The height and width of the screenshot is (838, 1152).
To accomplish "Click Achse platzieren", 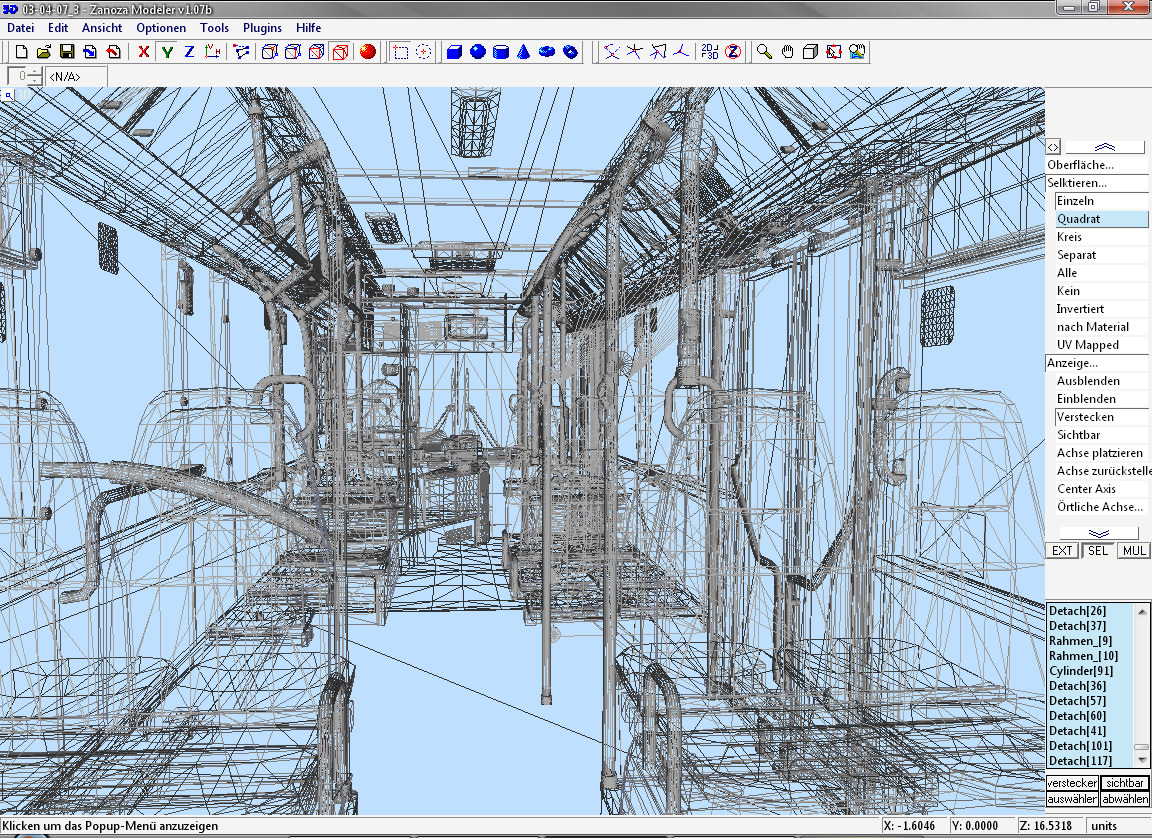I will point(1101,452).
